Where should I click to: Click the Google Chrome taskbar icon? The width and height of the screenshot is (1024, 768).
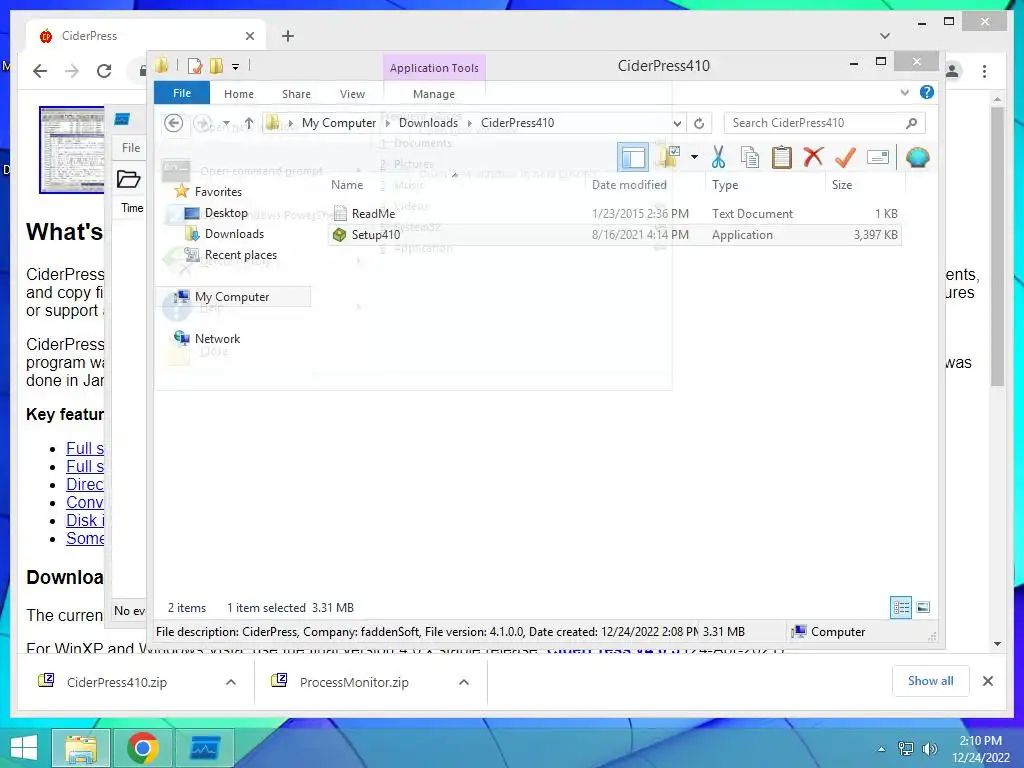[x=143, y=747]
